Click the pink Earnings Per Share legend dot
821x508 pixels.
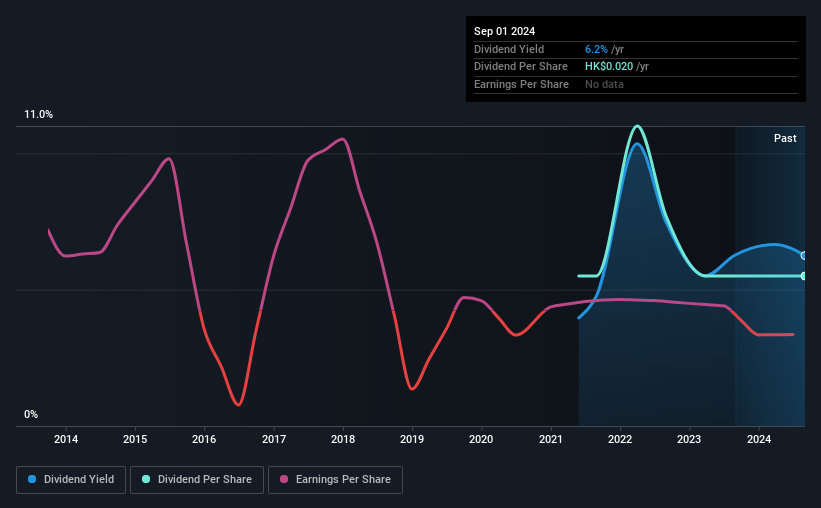284,479
